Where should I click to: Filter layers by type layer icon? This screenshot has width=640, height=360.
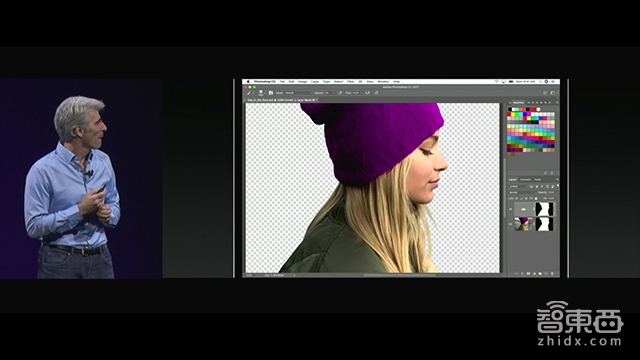point(542,187)
